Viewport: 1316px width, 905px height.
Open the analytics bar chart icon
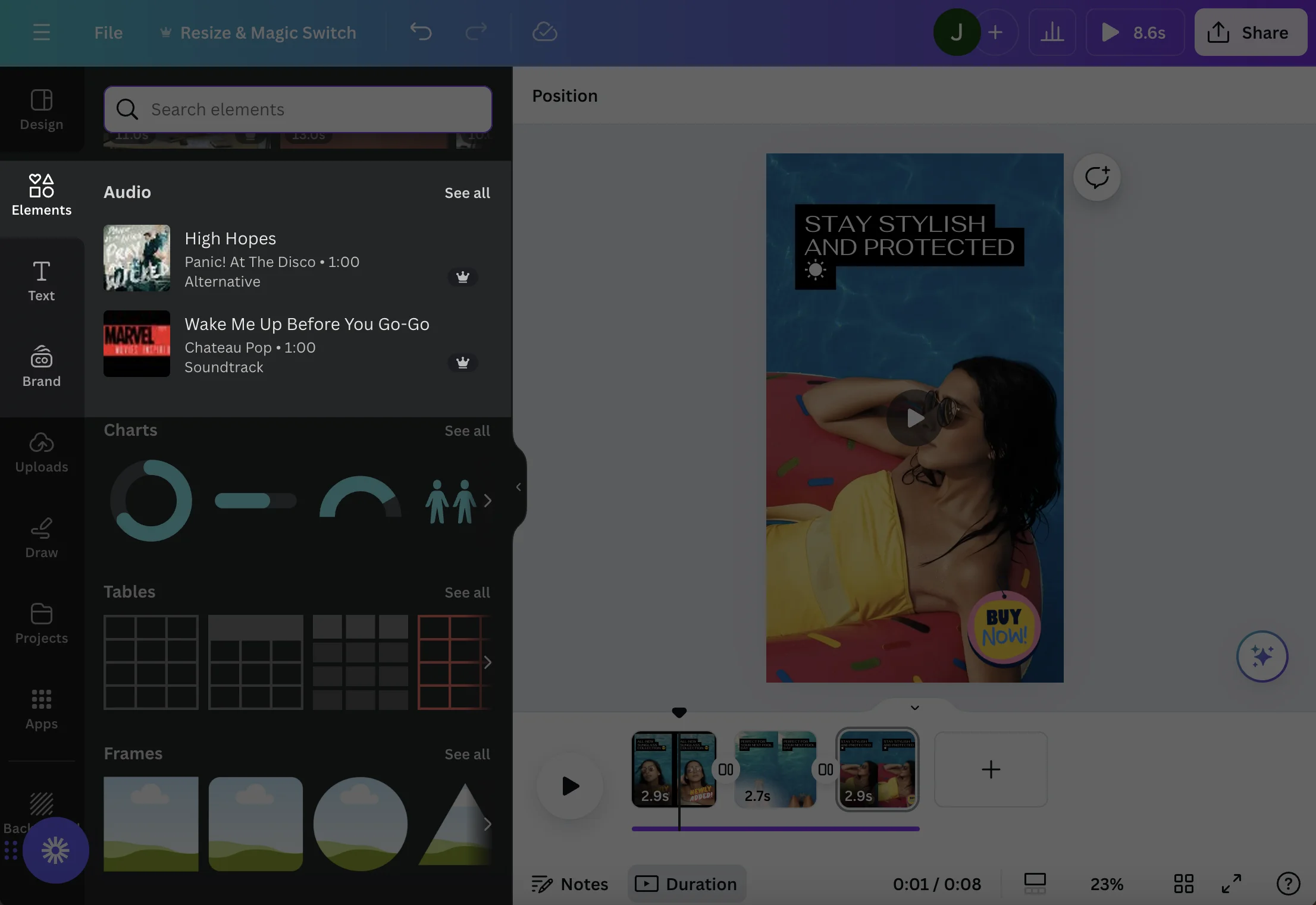[1052, 32]
